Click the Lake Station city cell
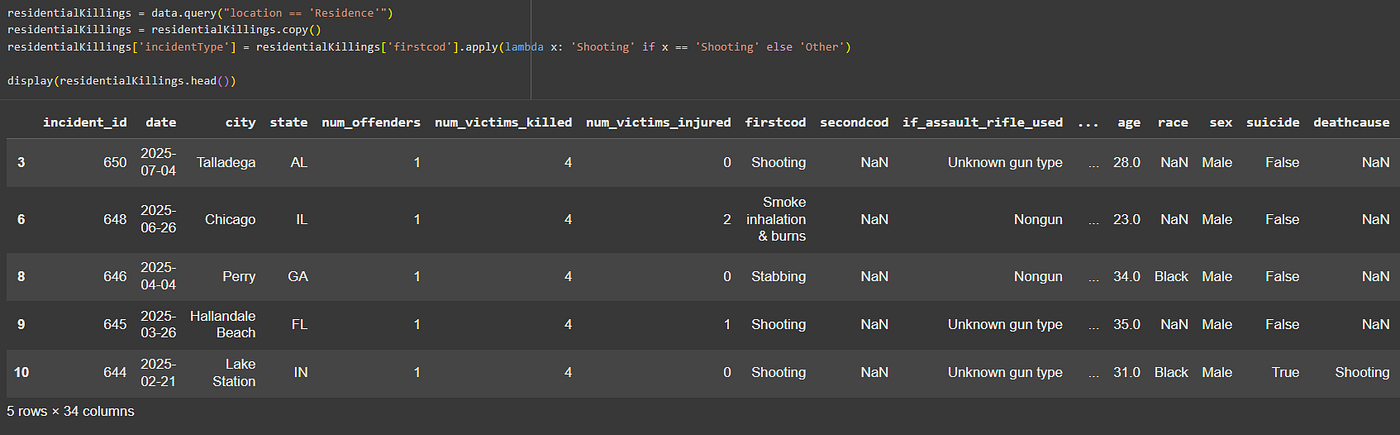1400x435 pixels. (234, 372)
